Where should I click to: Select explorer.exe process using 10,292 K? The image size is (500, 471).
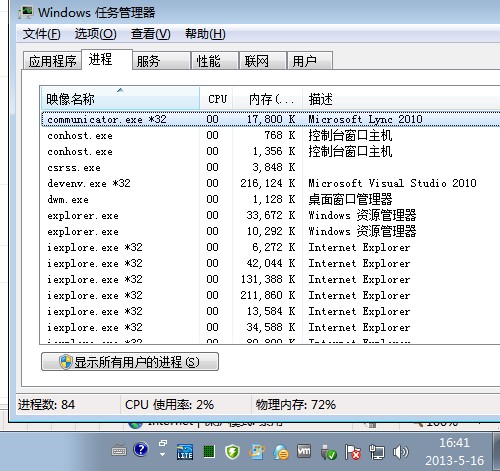[x=271, y=231]
